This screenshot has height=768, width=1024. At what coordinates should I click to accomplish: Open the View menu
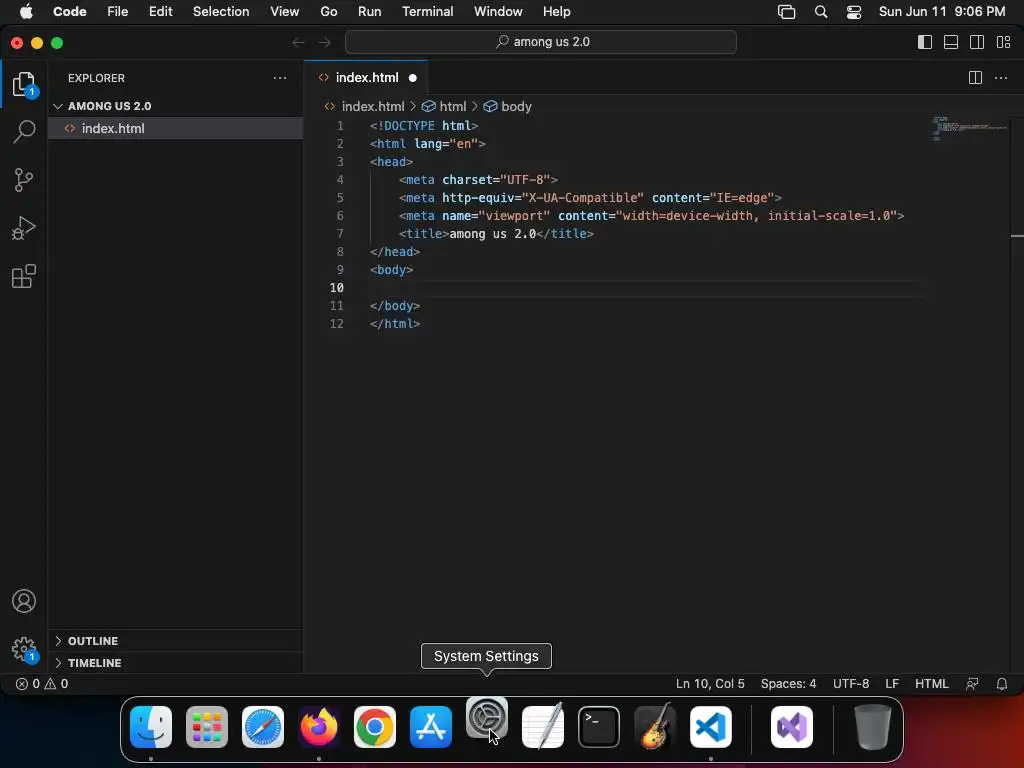tap(285, 12)
